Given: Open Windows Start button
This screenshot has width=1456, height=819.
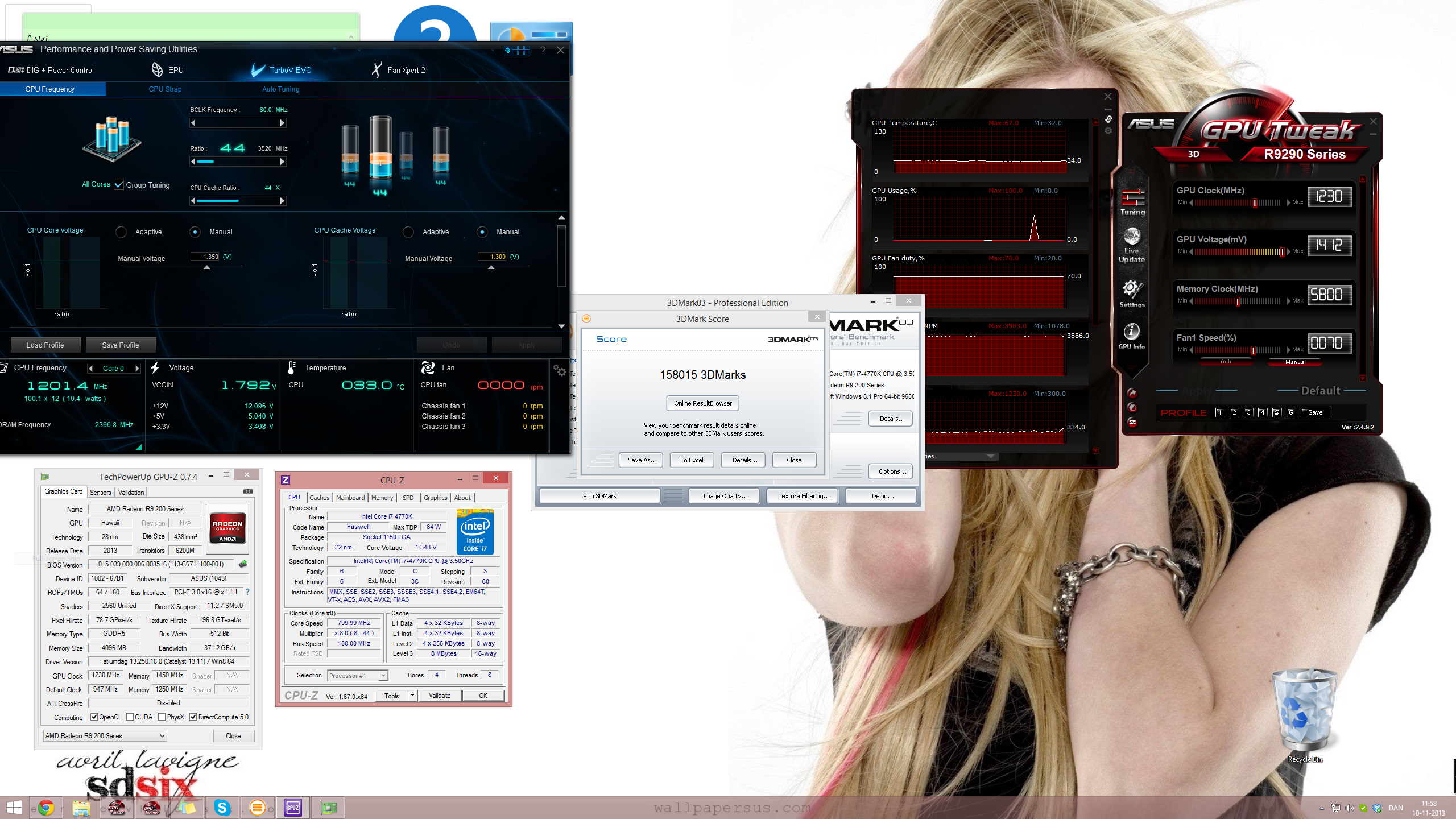Looking at the screenshot, I should [x=14, y=808].
